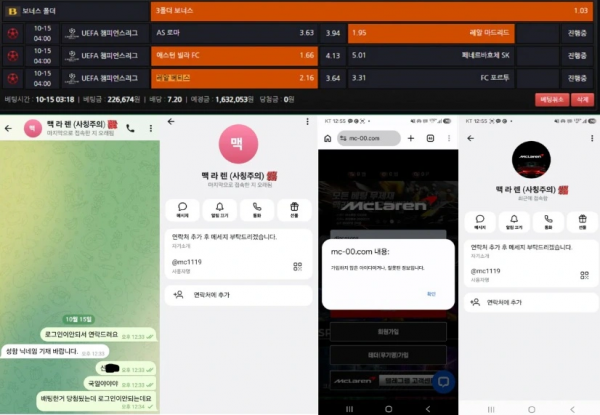The height and width of the screenshot is (415, 600).
Task: Open the browser three-dot menu
Action: point(449,138)
